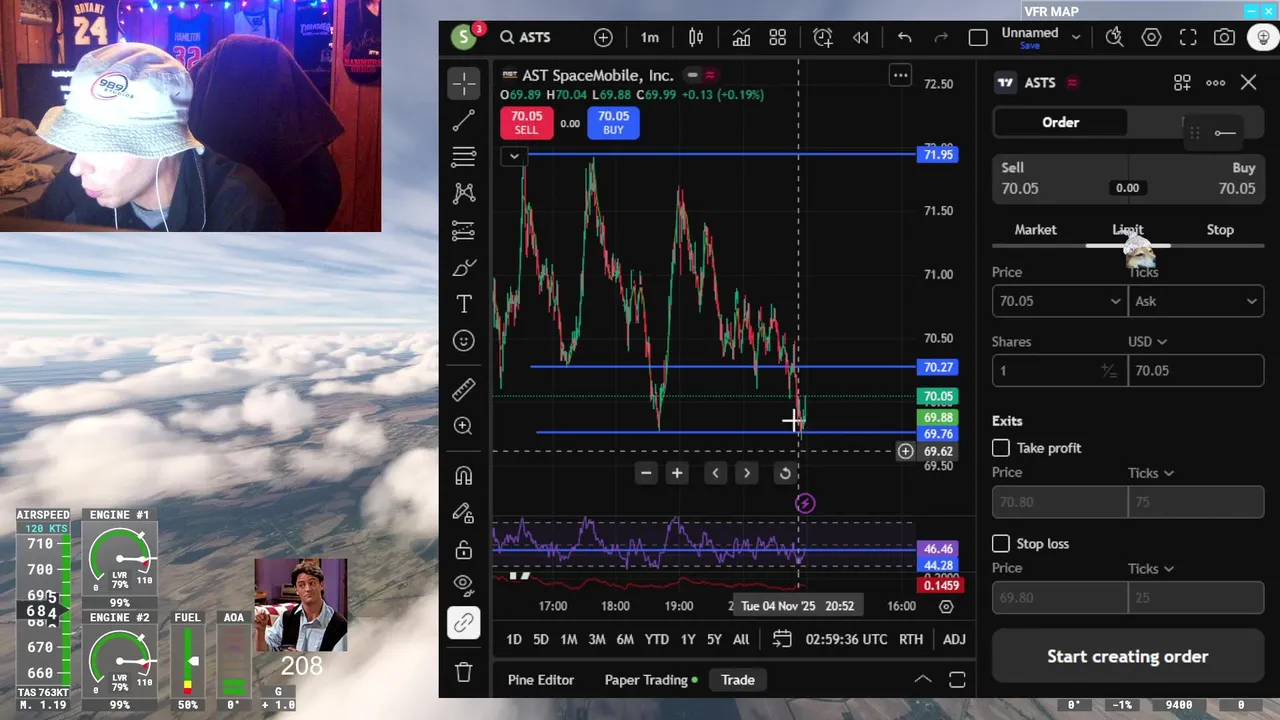This screenshot has width=1280, height=720.
Task: Open go to date calendar
Action: point(782,639)
